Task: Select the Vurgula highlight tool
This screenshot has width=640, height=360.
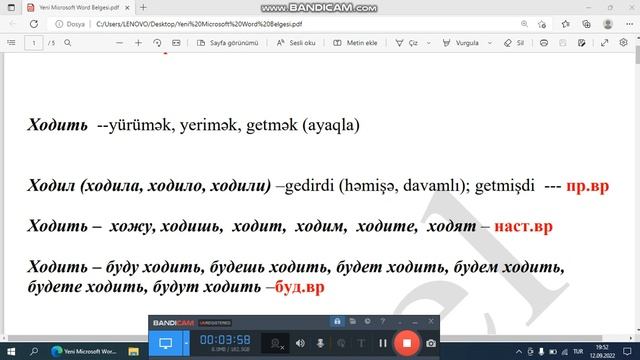Action: tap(460, 42)
